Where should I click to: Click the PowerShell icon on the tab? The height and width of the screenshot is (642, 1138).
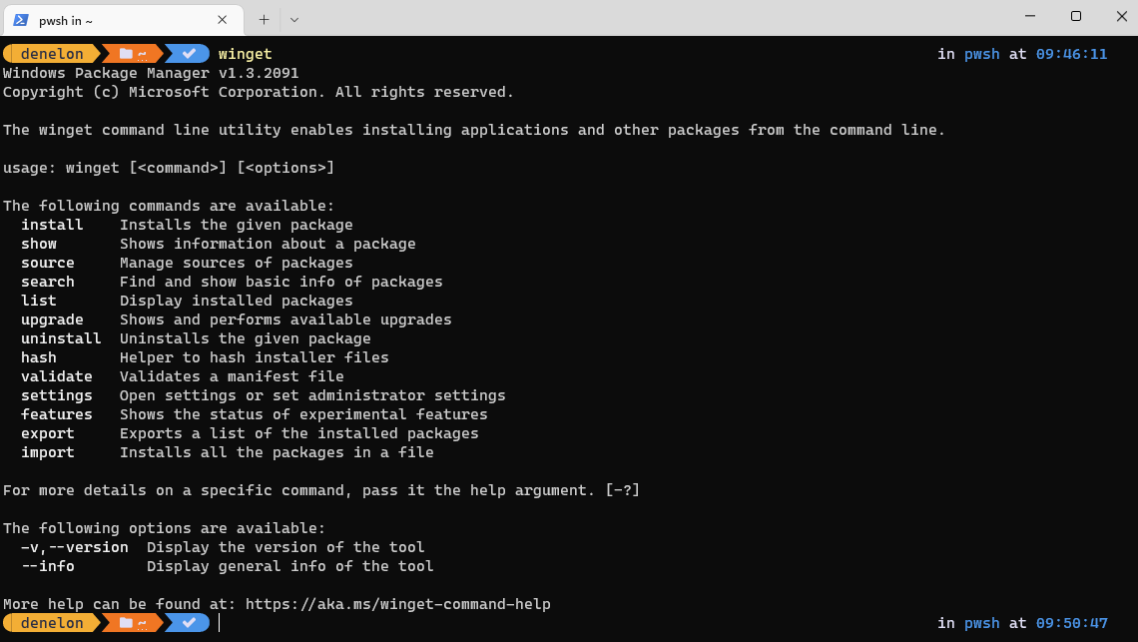(x=21, y=20)
